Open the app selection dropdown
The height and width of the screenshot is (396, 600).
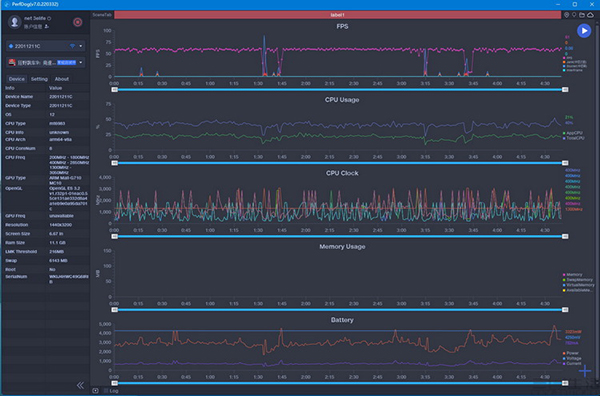point(46,62)
